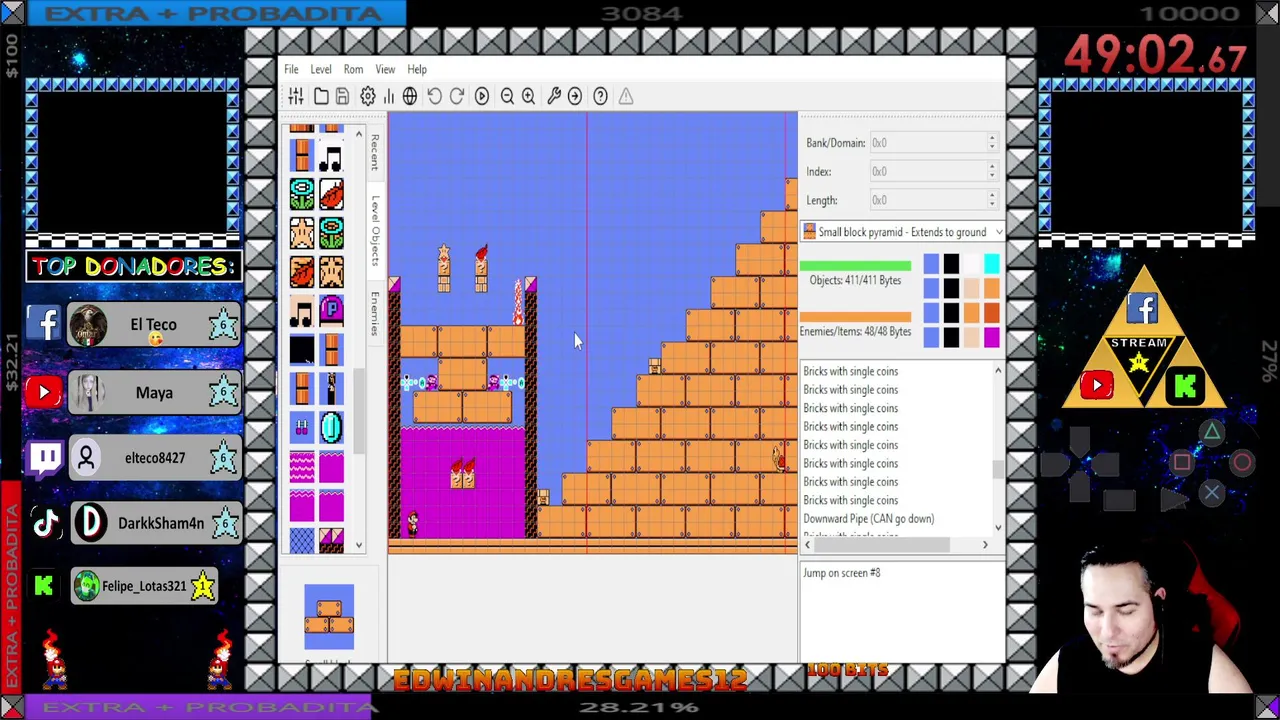
Task: Pick the dark orange-red palette swatch
Action: coord(991,314)
